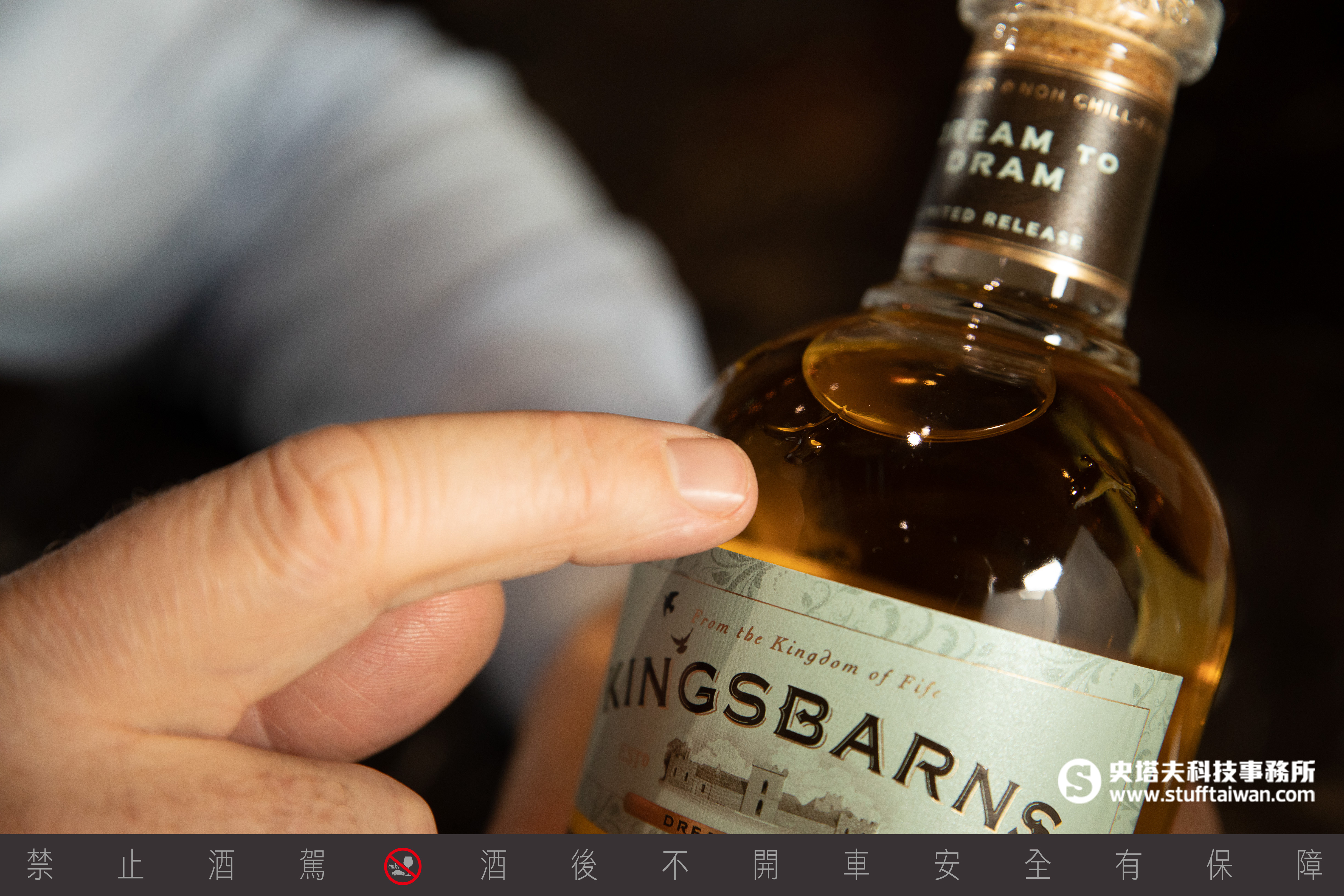This screenshot has width=1344, height=896.
Task: Click the 史塔夫科技事務所 title text
Action: pos(1211,771)
